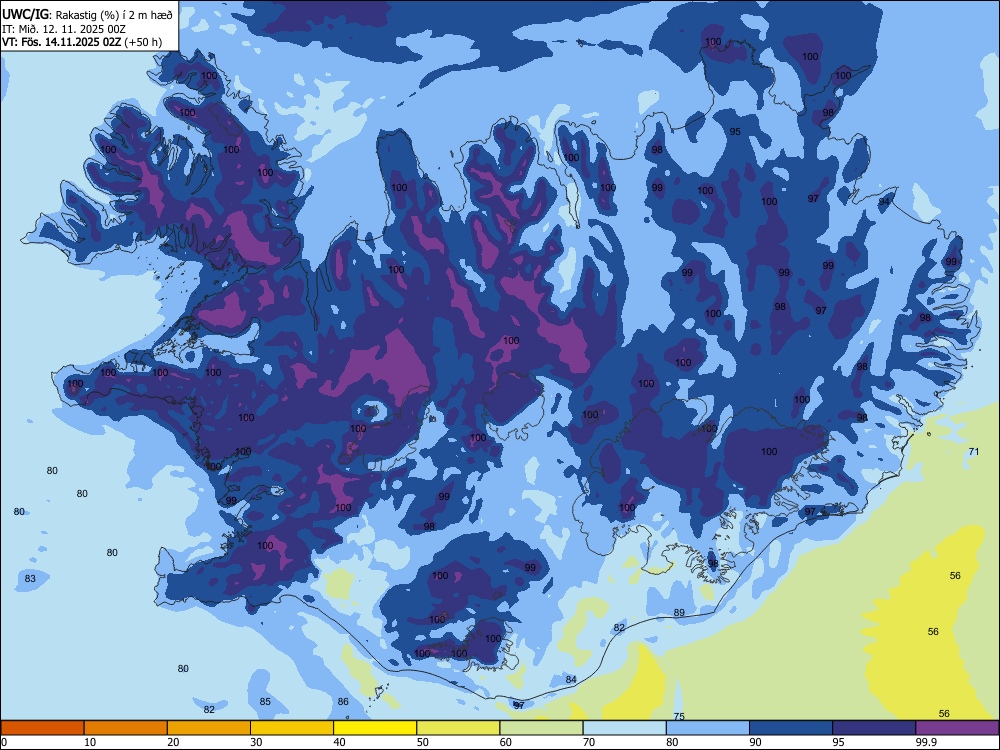This screenshot has height=750, width=1000.
Task: Click the dark orange 0–10 legend swatch
Action: pyautogui.click(x=42, y=728)
